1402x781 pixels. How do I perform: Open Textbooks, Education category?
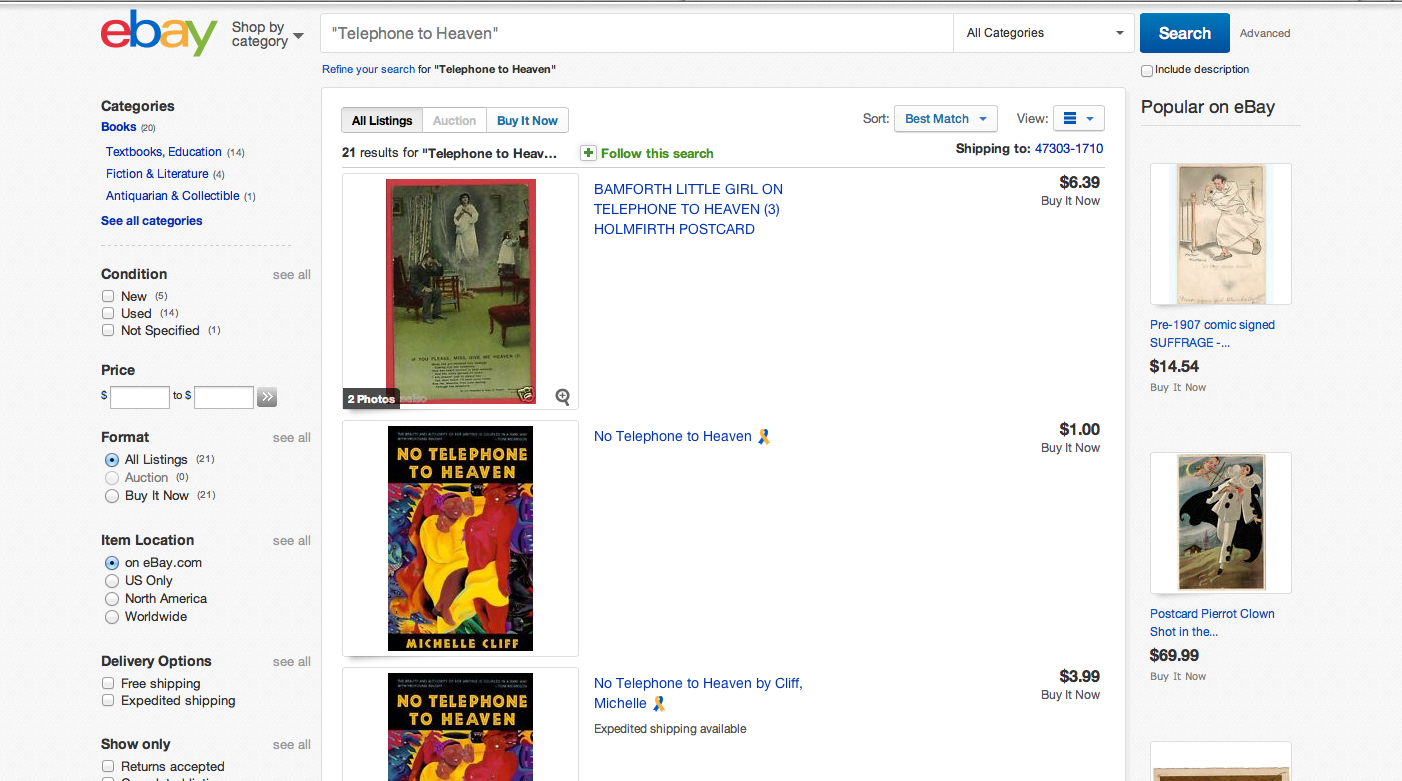[x=164, y=152]
